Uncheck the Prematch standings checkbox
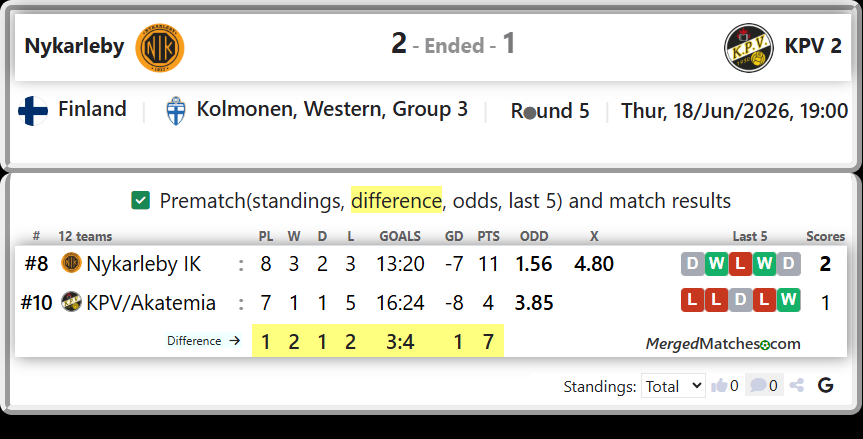The width and height of the screenshot is (863, 439). [140, 200]
